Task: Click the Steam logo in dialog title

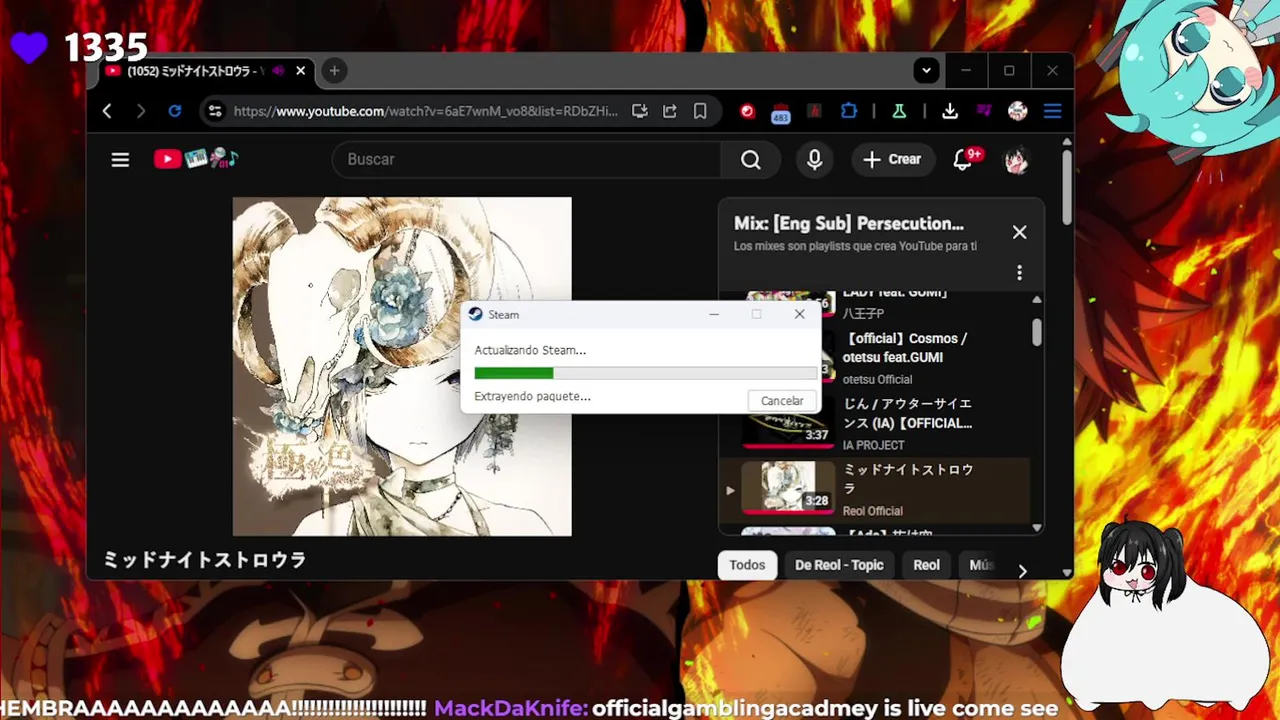Action: (476, 314)
